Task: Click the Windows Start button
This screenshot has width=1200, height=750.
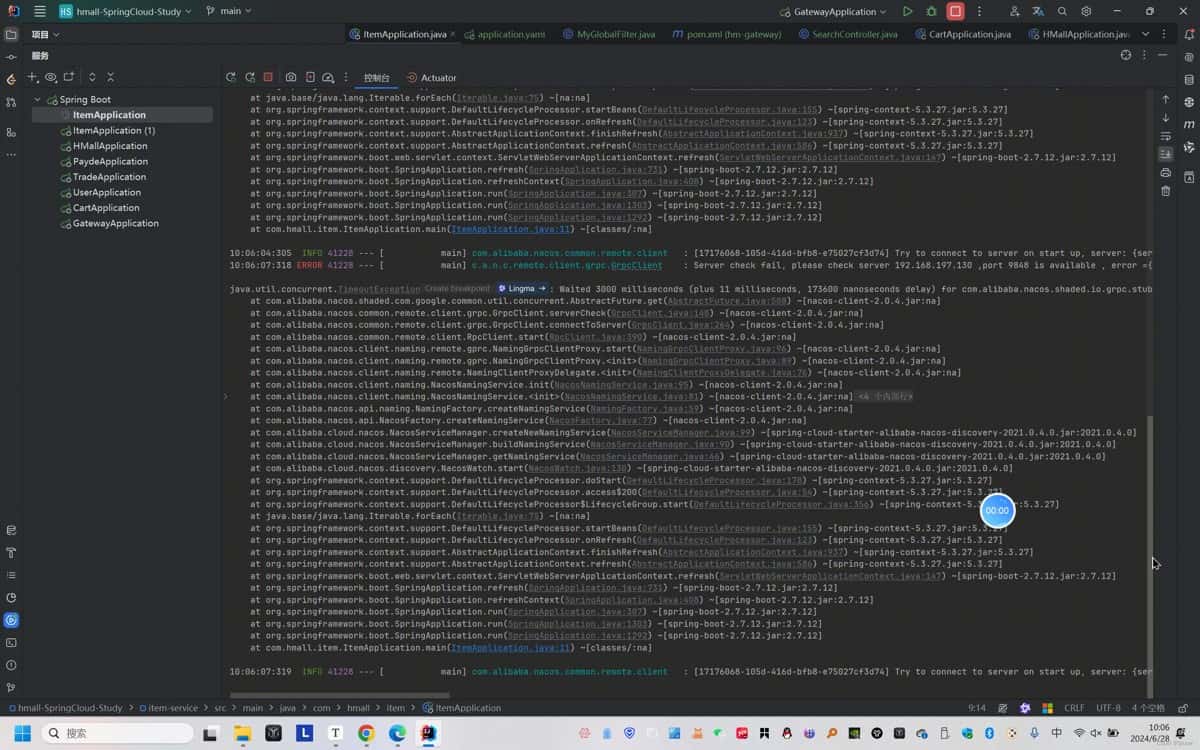Action: point(23,733)
